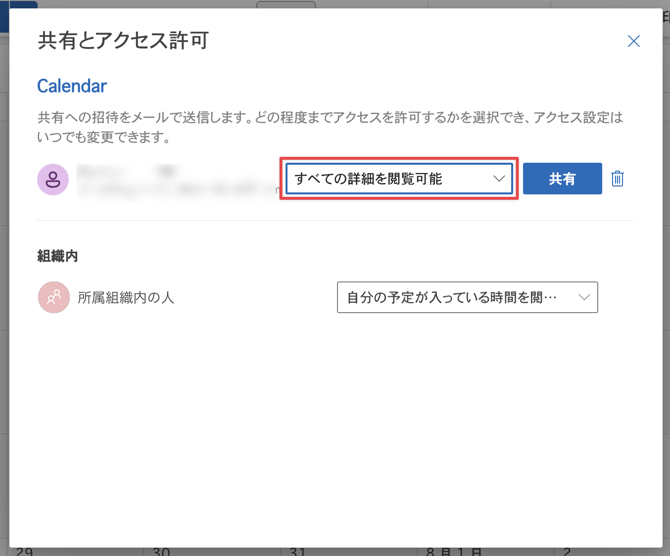Select 8月1日 in background calendar

pos(456,551)
